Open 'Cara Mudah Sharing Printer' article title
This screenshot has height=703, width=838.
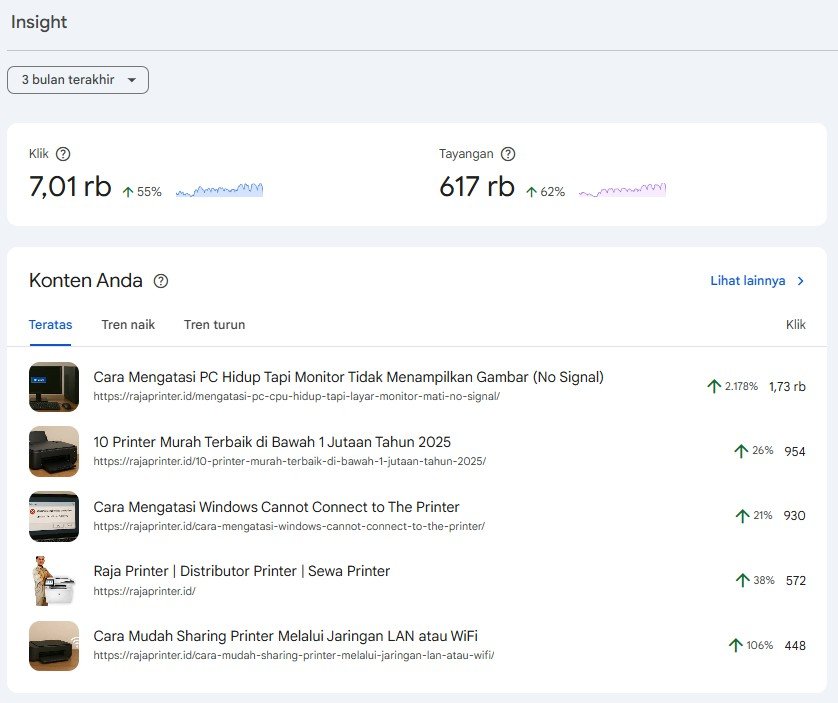coord(285,636)
